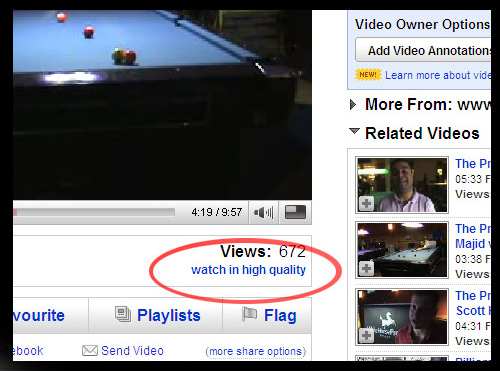Expand the 'More From' section
This screenshot has width=500, height=371.
(353, 105)
